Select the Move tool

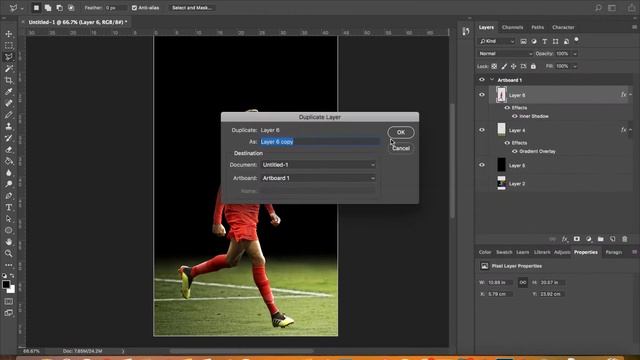point(9,34)
